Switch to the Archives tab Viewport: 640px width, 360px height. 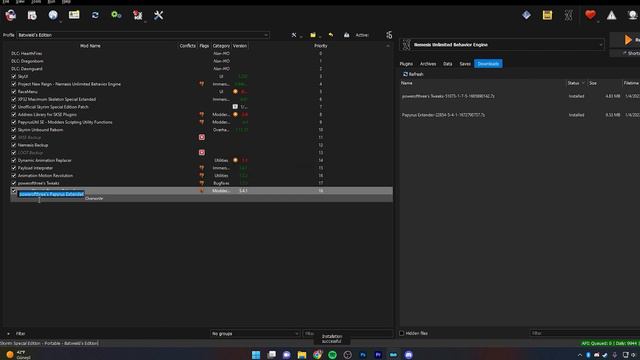pyautogui.click(x=428, y=64)
